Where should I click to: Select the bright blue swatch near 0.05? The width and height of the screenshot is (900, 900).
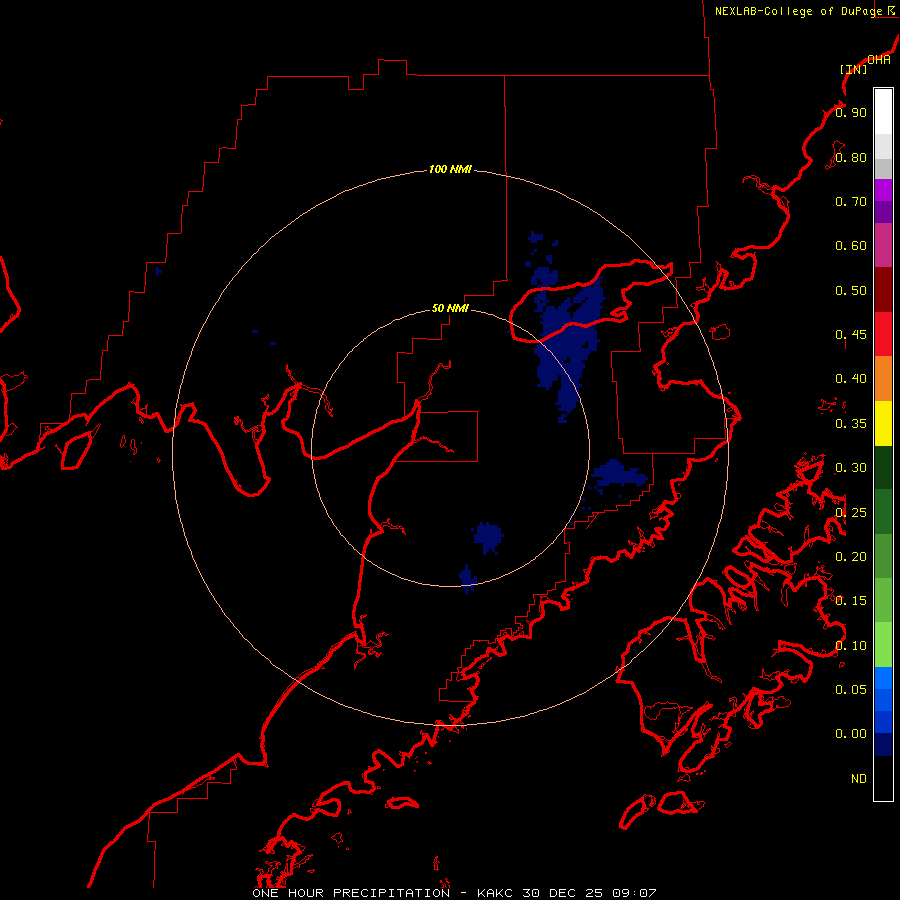pos(883,678)
